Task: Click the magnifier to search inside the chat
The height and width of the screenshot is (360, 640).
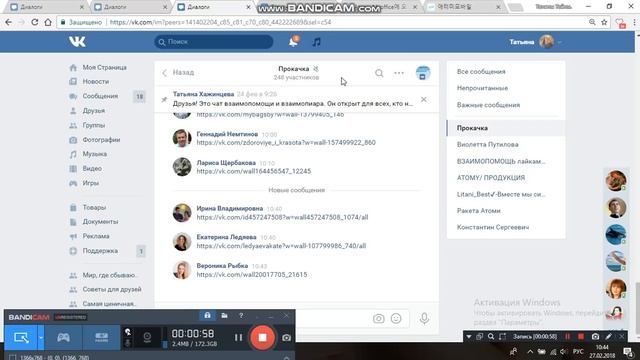Action: coord(379,73)
